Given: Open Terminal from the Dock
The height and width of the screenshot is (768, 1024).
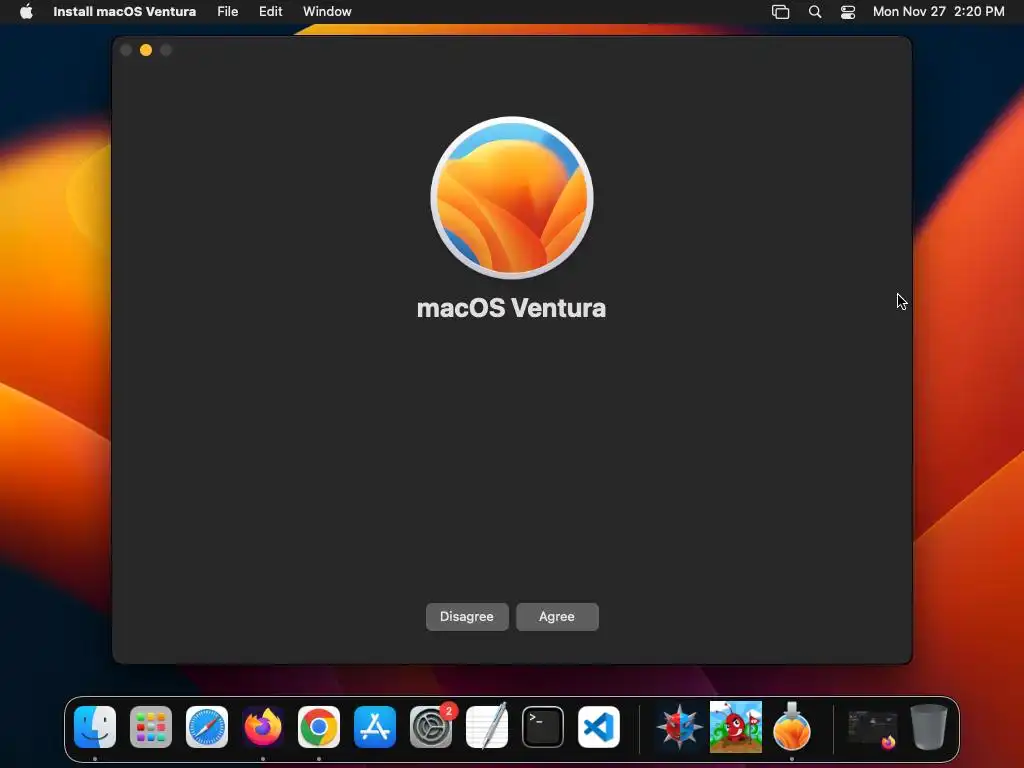Looking at the screenshot, I should [x=543, y=727].
